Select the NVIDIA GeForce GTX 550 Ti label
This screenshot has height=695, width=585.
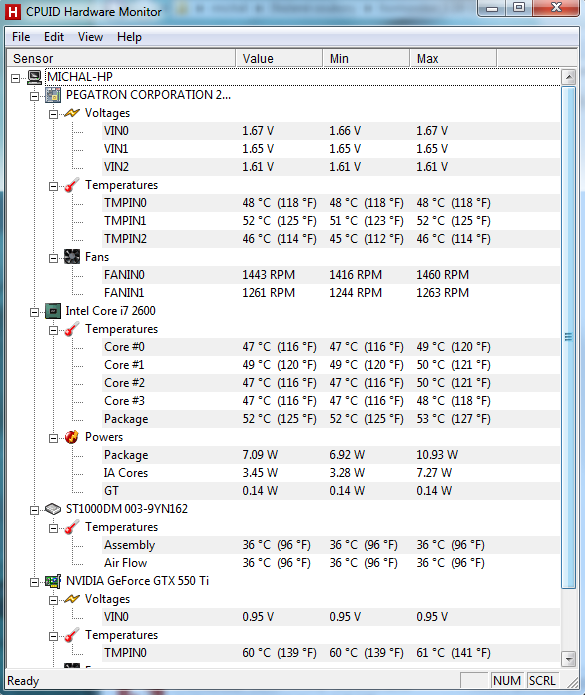(x=137, y=581)
